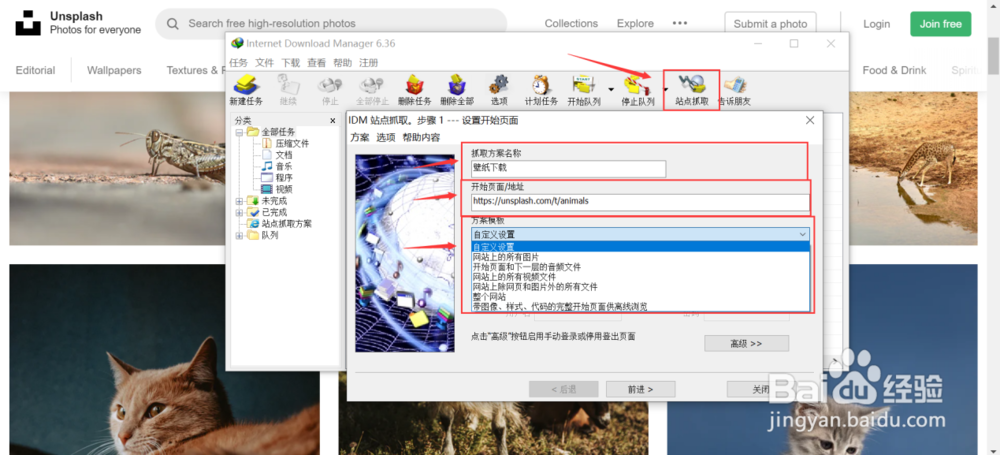Open the 文件 menu in IDM
This screenshot has height=455, width=1000.
265,63
